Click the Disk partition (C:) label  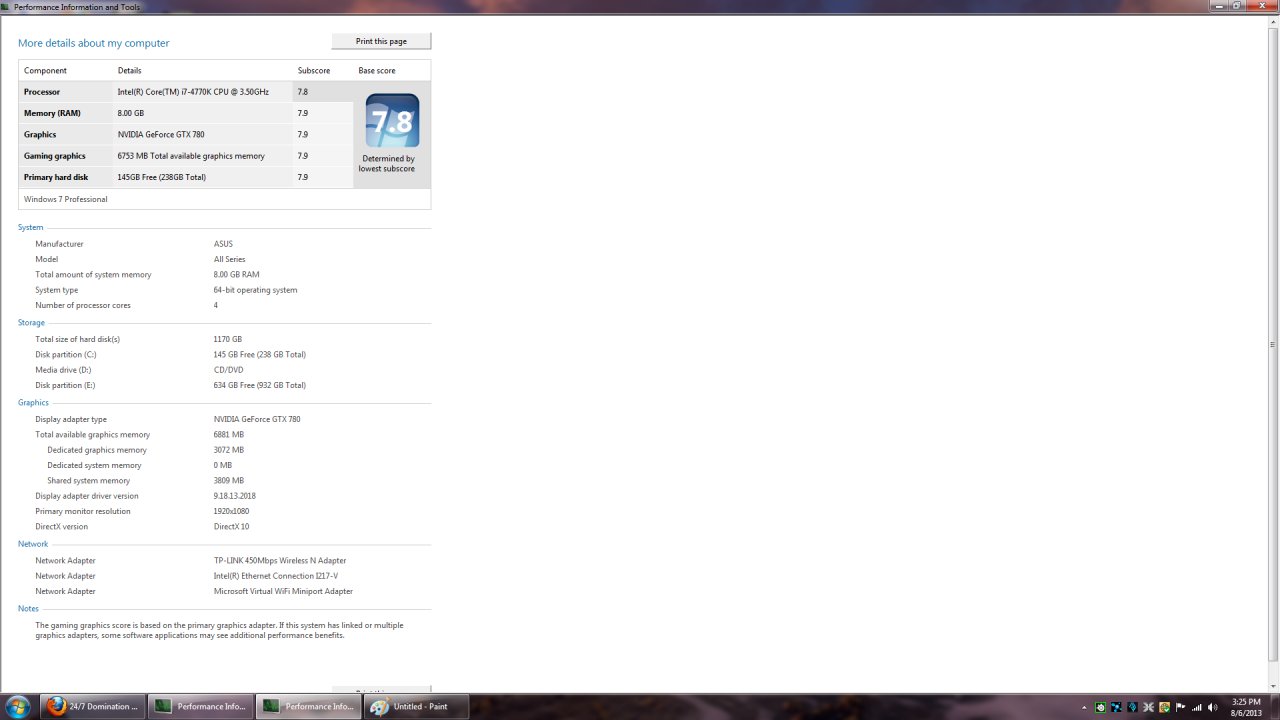(x=66, y=354)
